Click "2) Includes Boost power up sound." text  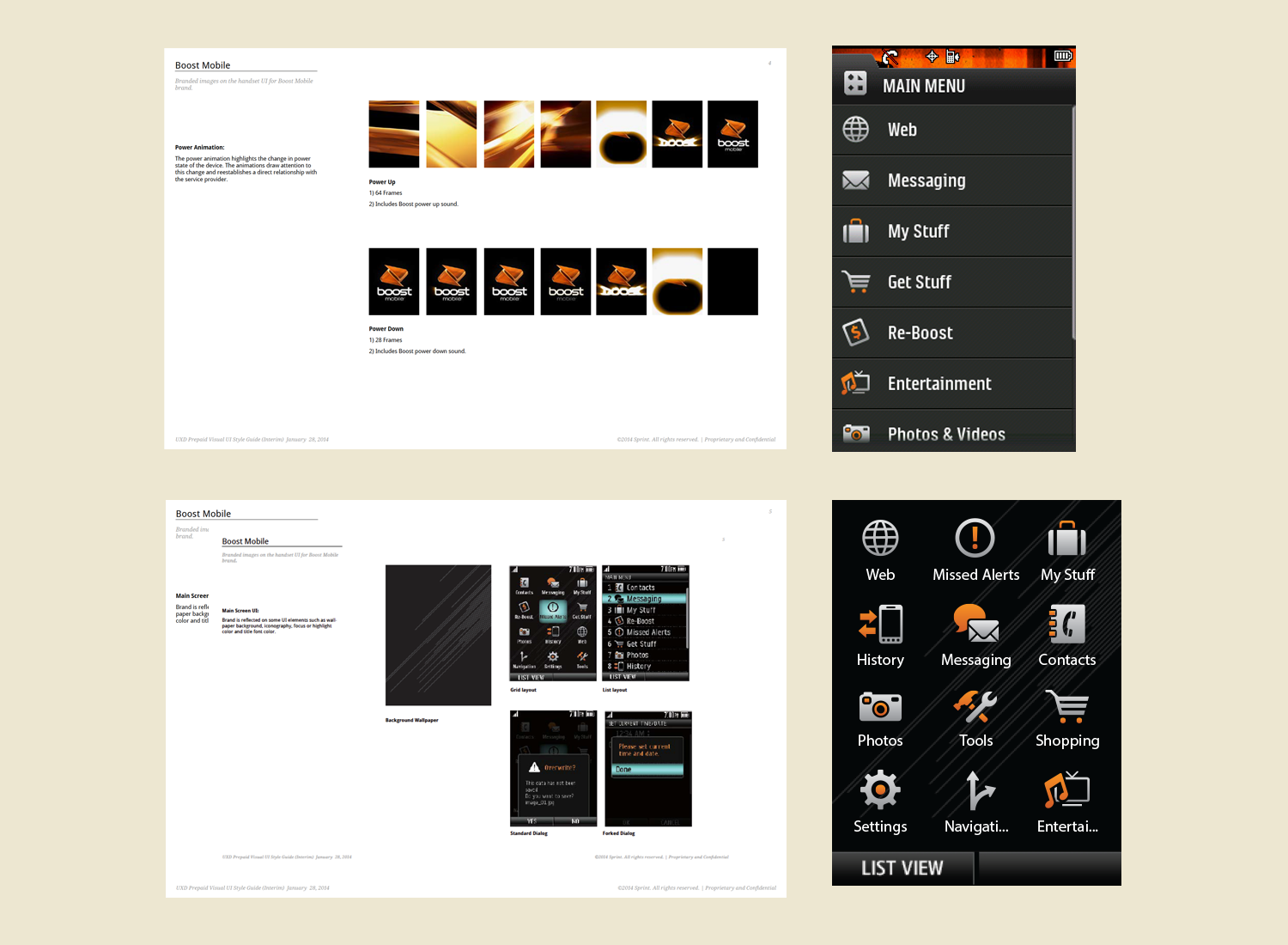[x=414, y=204]
